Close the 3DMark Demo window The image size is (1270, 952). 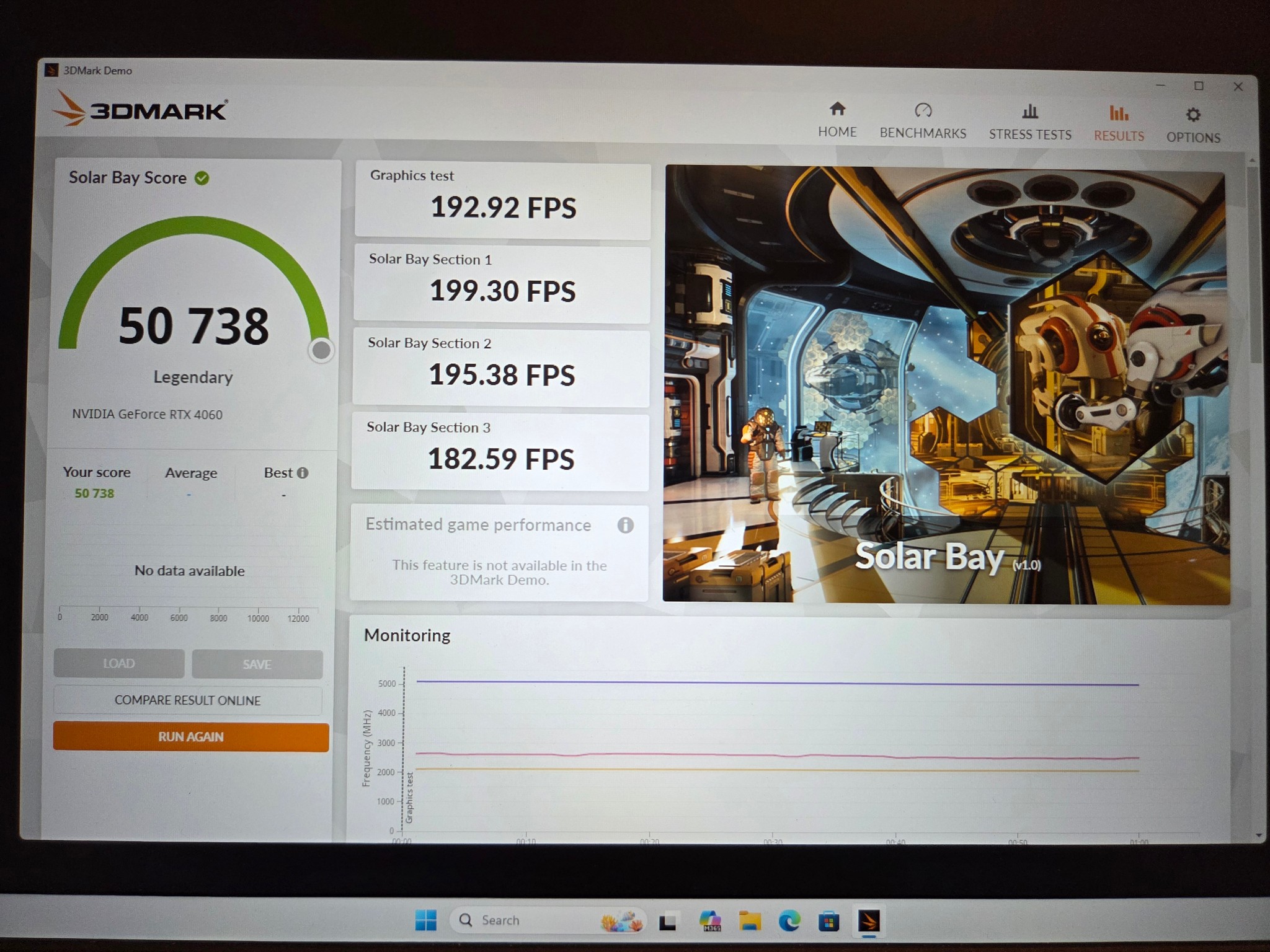click(1238, 87)
